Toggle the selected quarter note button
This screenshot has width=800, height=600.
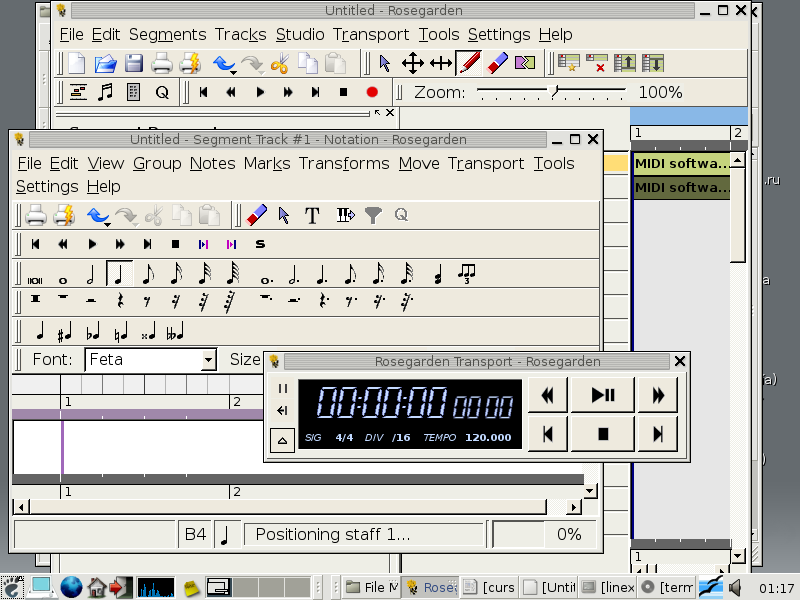[119, 273]
